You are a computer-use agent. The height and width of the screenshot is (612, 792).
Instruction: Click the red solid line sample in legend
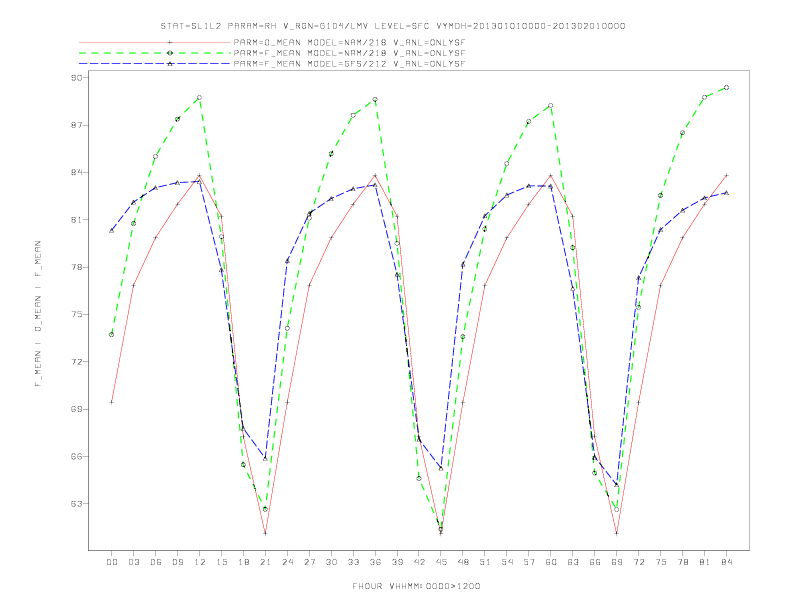coord(155,43)
